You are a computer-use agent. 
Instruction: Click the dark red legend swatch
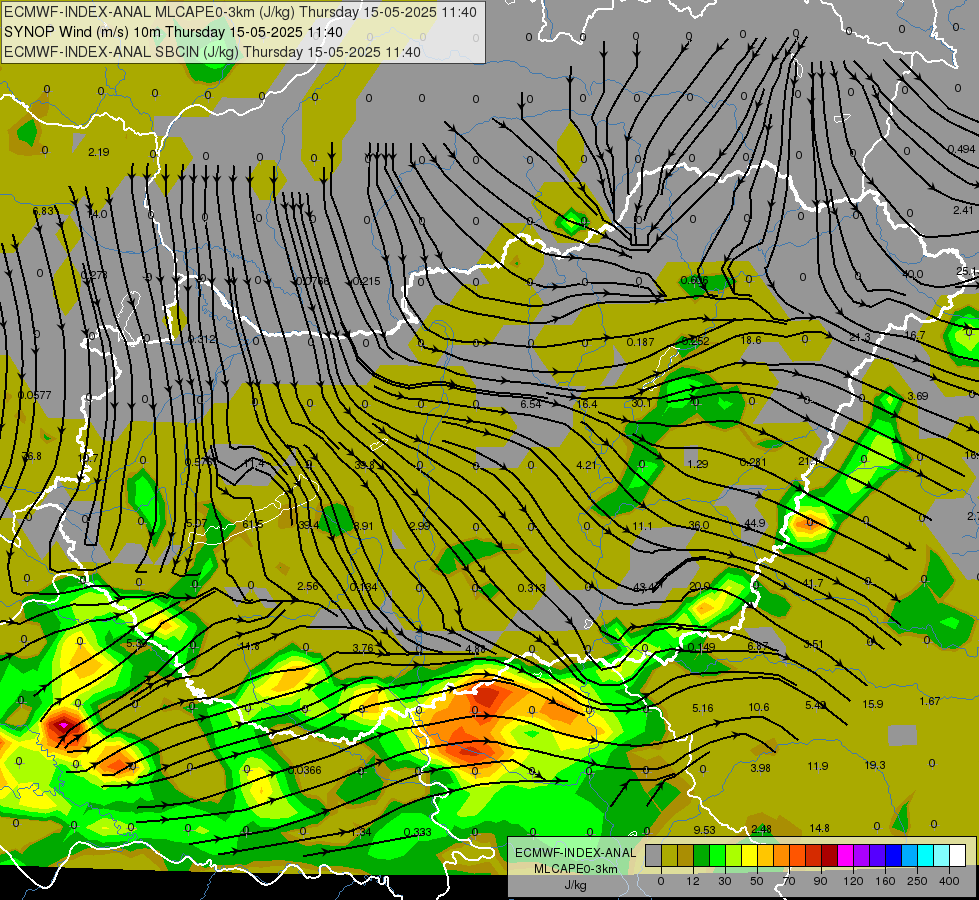(829, 855)
